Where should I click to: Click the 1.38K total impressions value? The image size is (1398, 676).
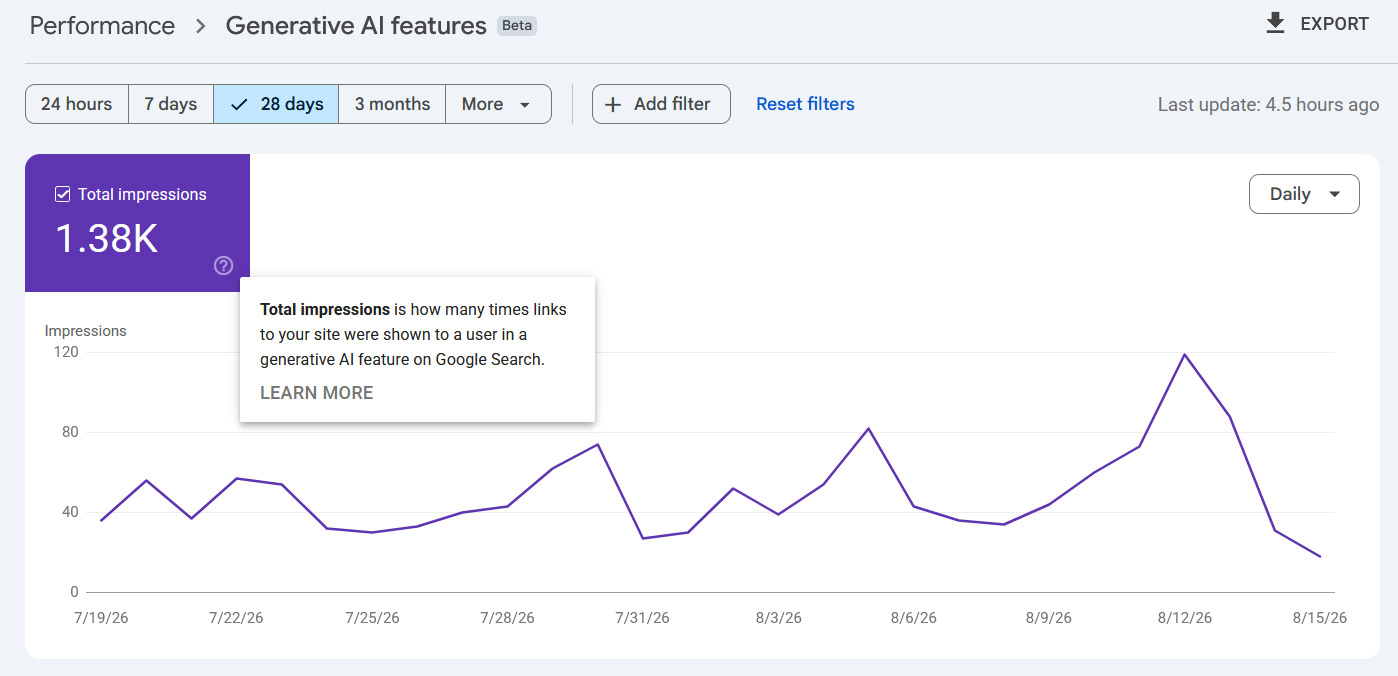pyautogui.click(x=106, y=239)
